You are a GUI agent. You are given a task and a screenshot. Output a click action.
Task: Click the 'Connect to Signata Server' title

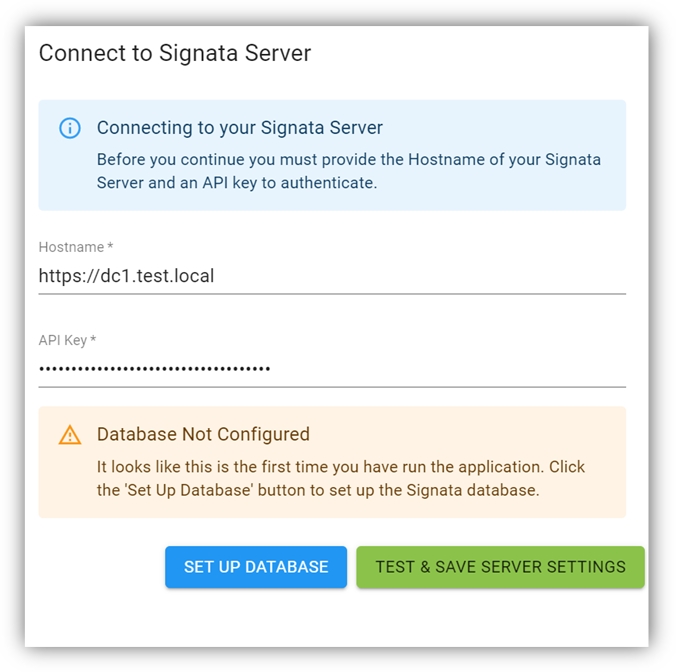175,53
